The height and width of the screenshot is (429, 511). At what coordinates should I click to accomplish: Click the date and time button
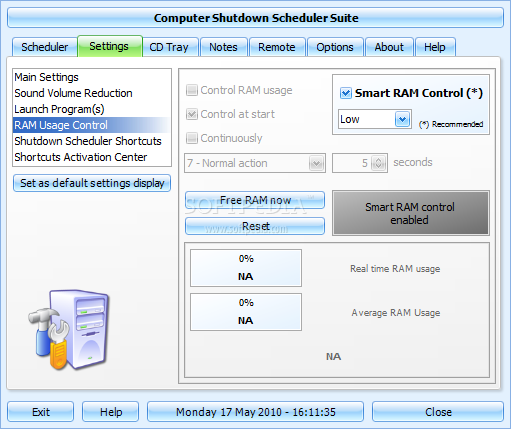[256, 412]
